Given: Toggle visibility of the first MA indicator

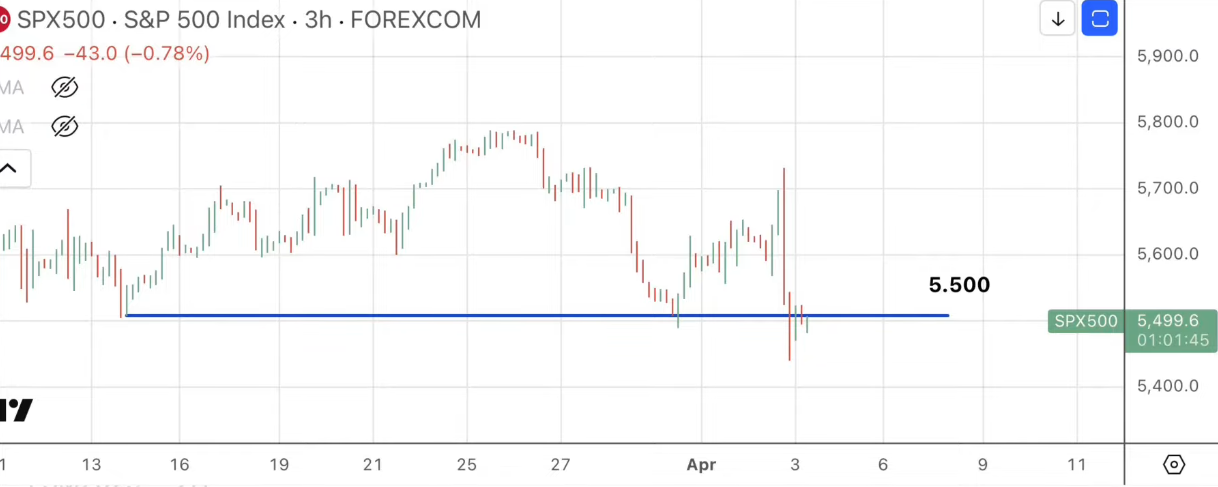Looking at the screenshot, I should tap(64, 88).
